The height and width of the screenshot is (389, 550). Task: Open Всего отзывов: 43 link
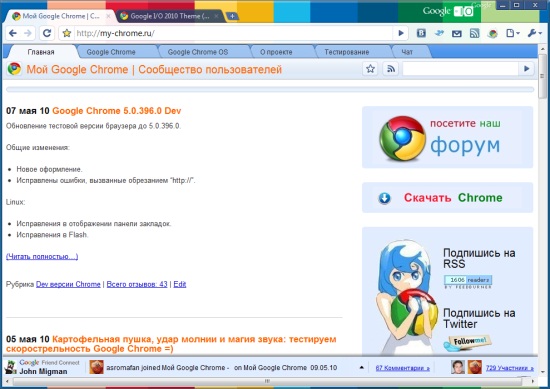pyautogui.click(x=137, y=284)
